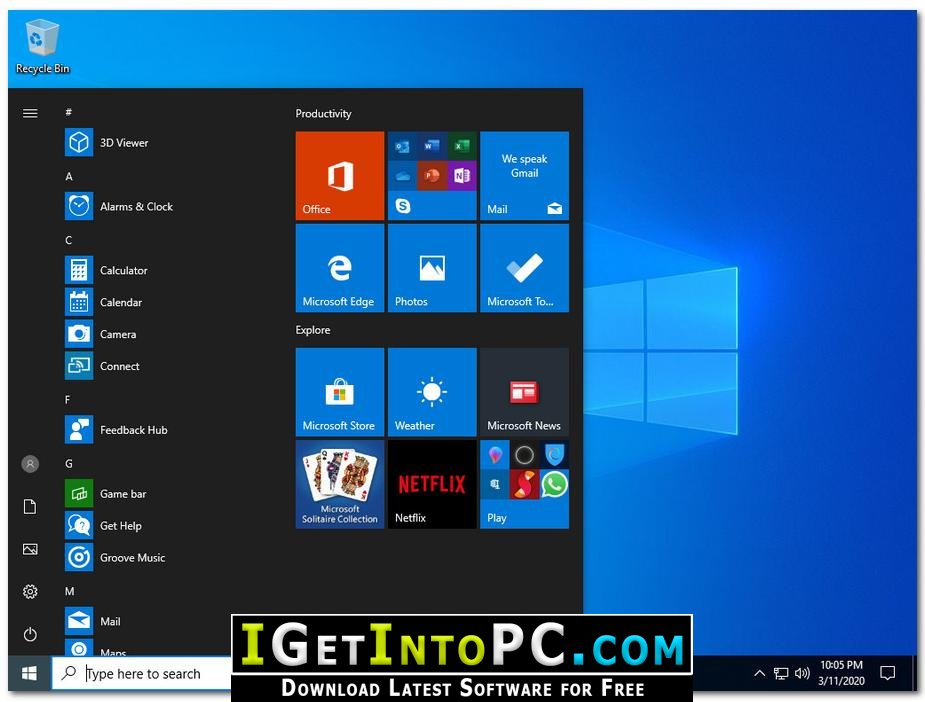Open the Netflix tile

tap(432, 484)
